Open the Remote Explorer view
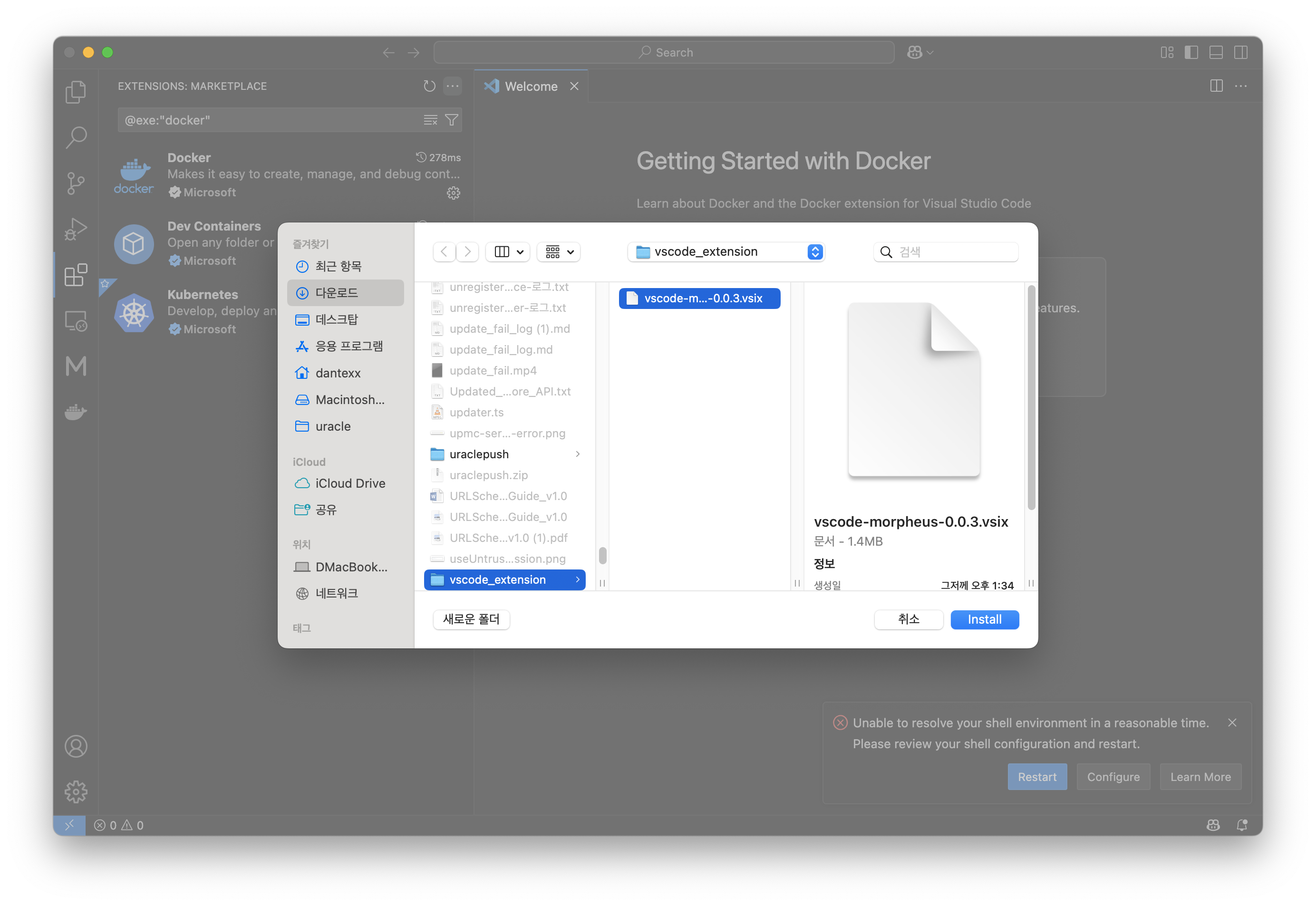1316x906 pixels. coord(76,321)
